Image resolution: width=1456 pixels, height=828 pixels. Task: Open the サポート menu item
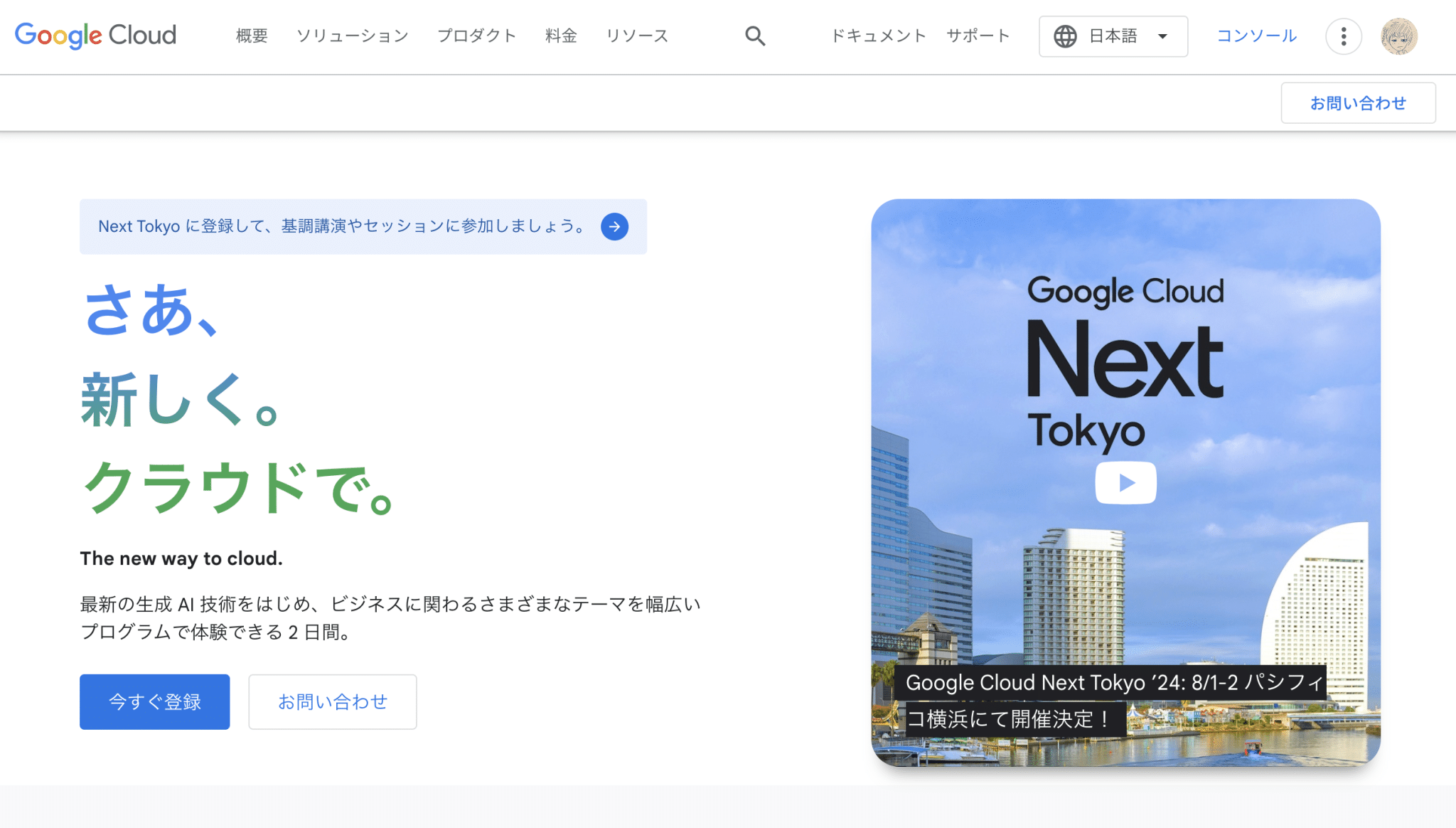click(x=978, y=36)
